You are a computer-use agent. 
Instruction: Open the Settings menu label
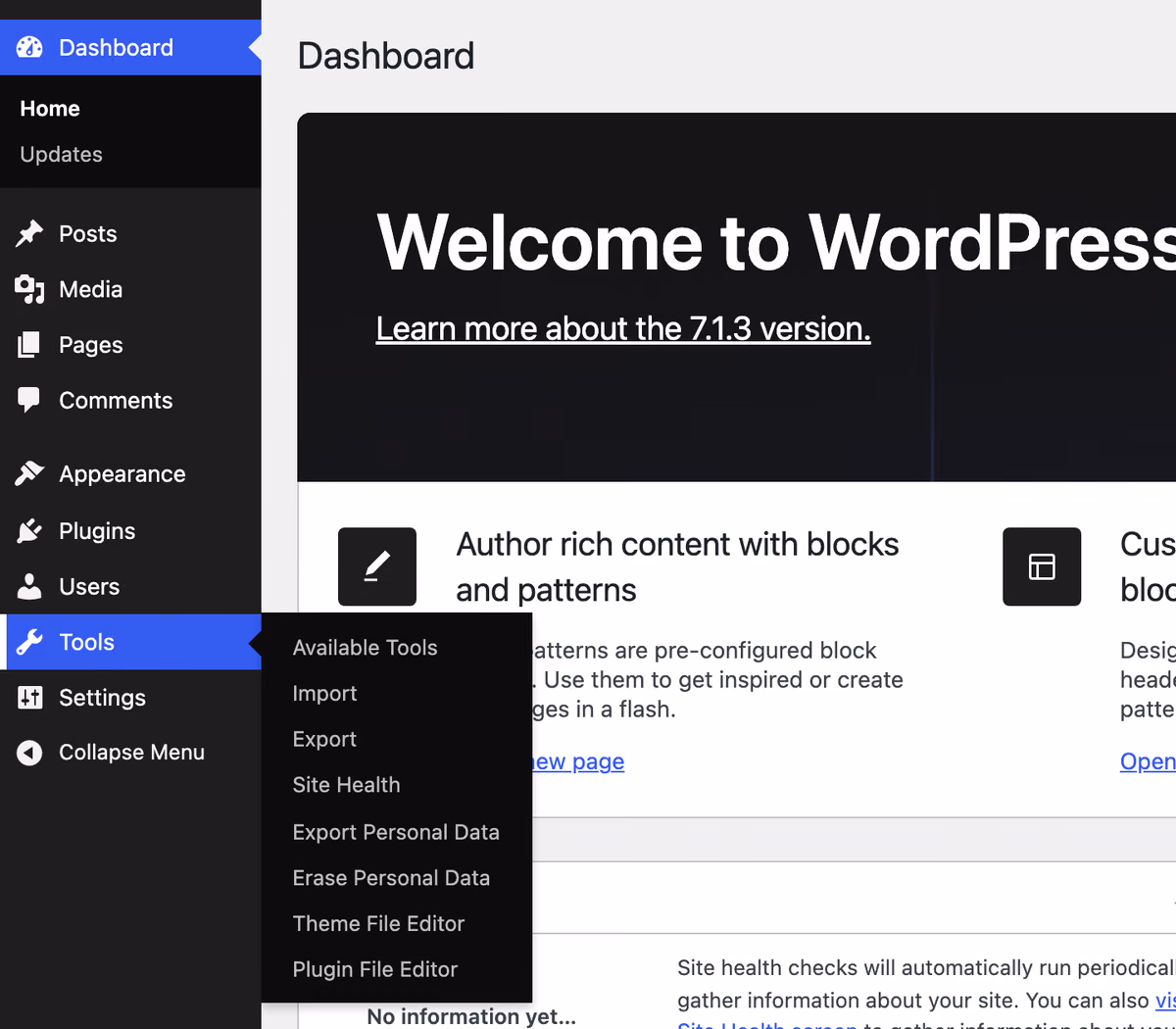(102, 698)
